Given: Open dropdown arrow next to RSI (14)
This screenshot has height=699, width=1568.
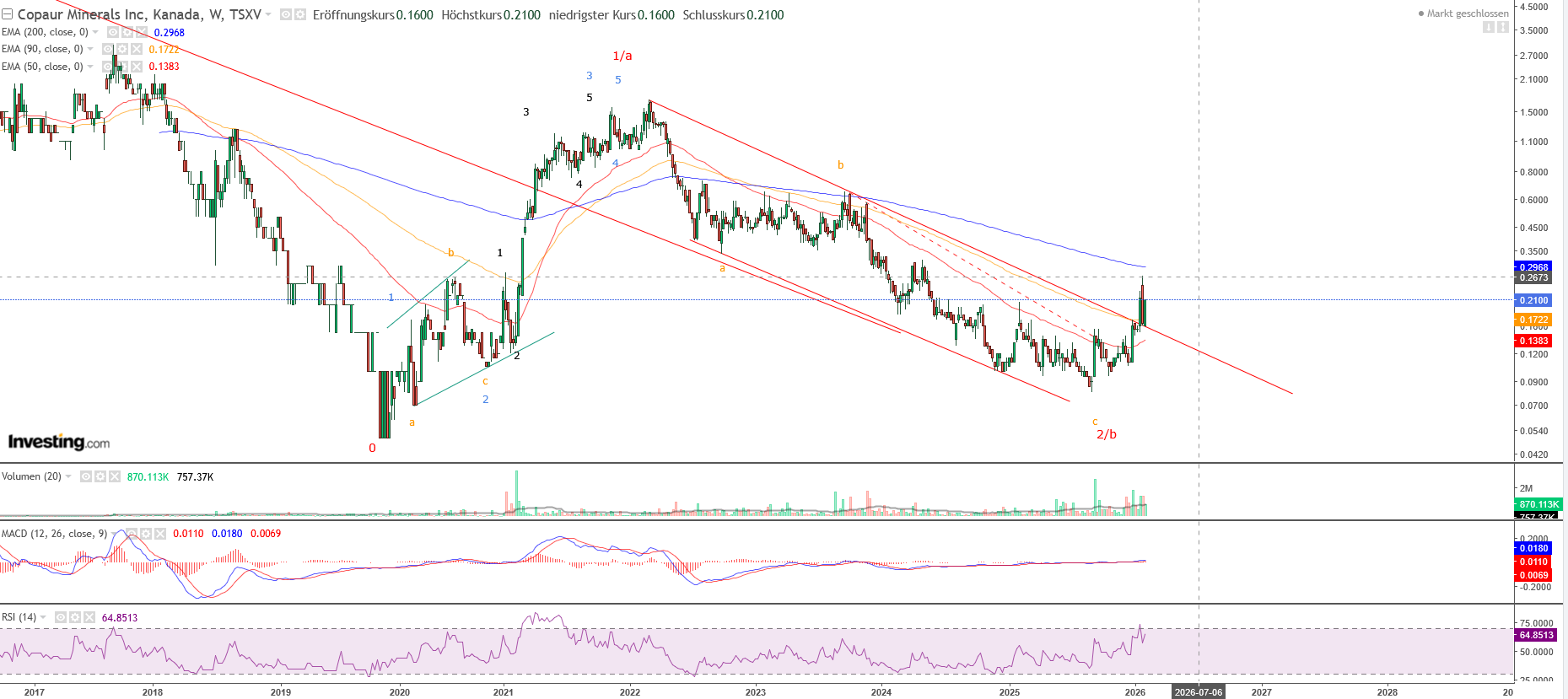Looking at the screenshot, I should click(x=44, y=617).
